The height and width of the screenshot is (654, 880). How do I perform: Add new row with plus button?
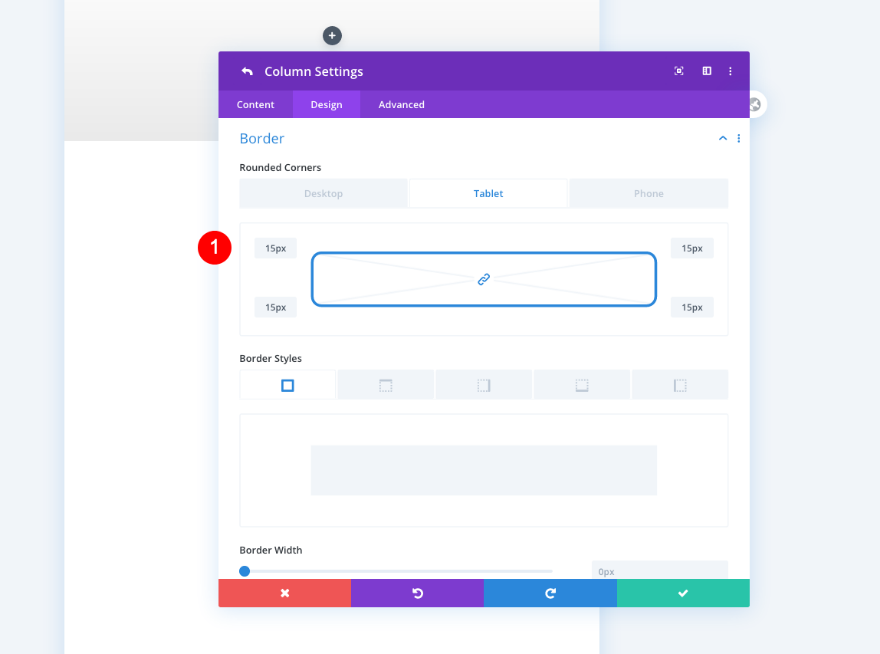332,35
